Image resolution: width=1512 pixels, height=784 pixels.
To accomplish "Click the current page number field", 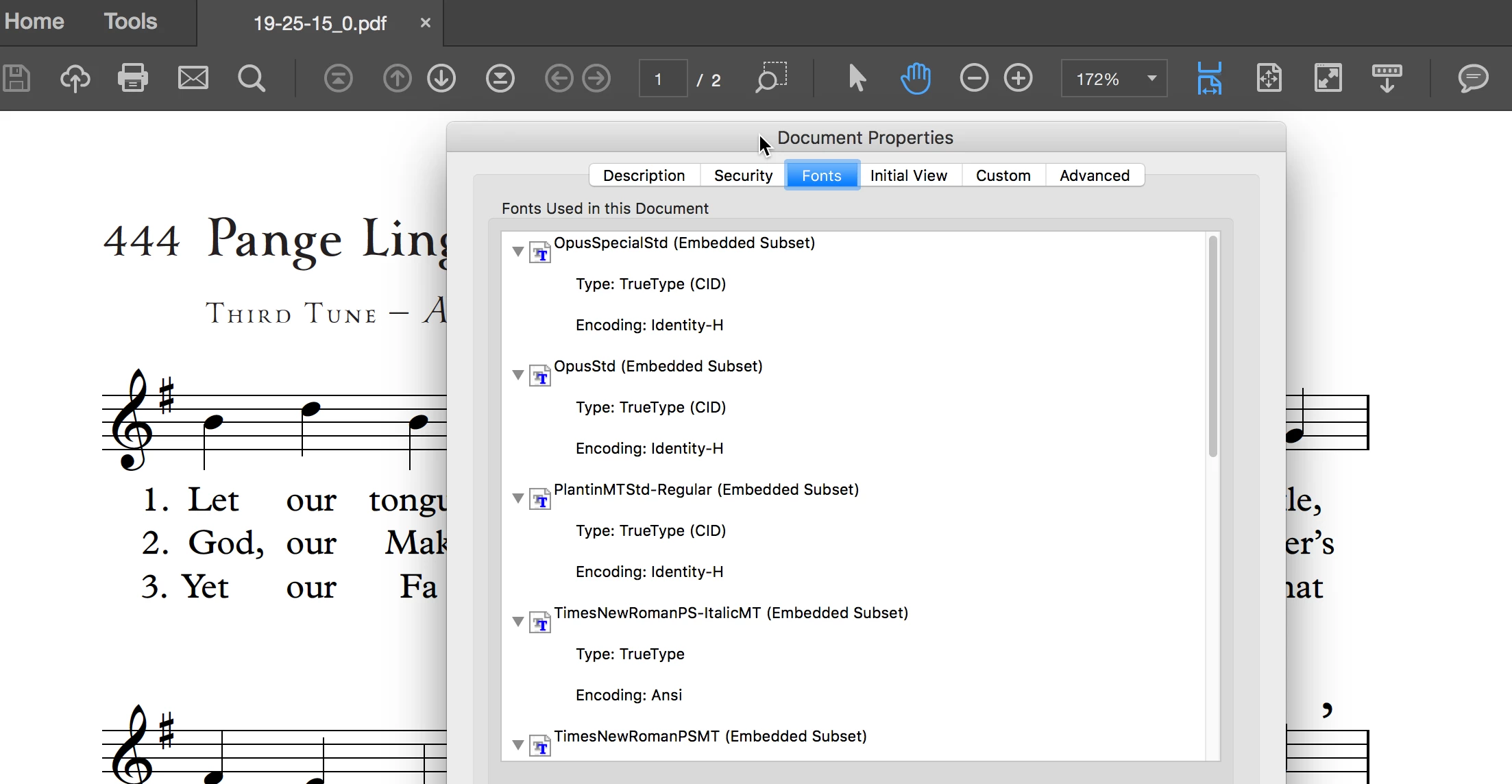I will [662, 79].
